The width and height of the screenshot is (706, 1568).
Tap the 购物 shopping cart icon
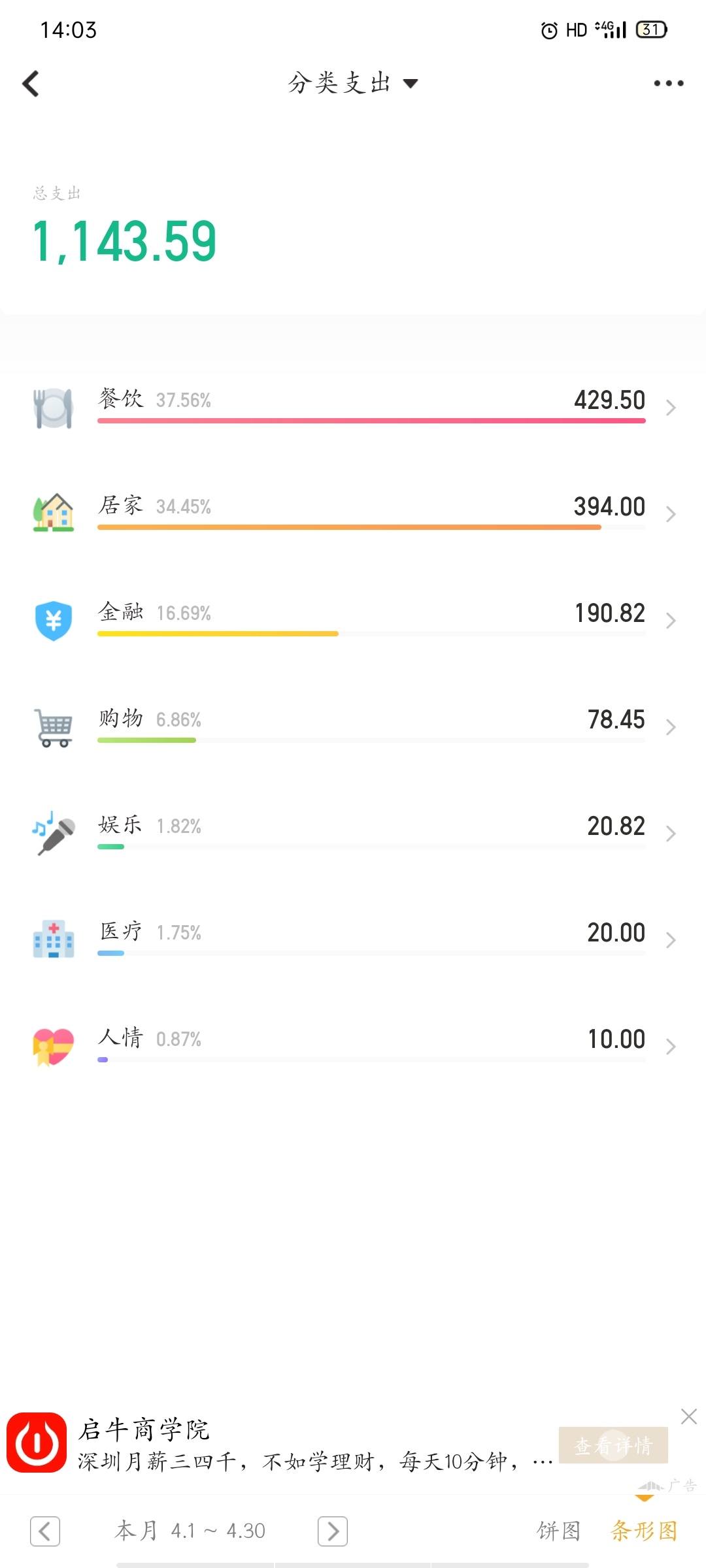click(53, 727)
